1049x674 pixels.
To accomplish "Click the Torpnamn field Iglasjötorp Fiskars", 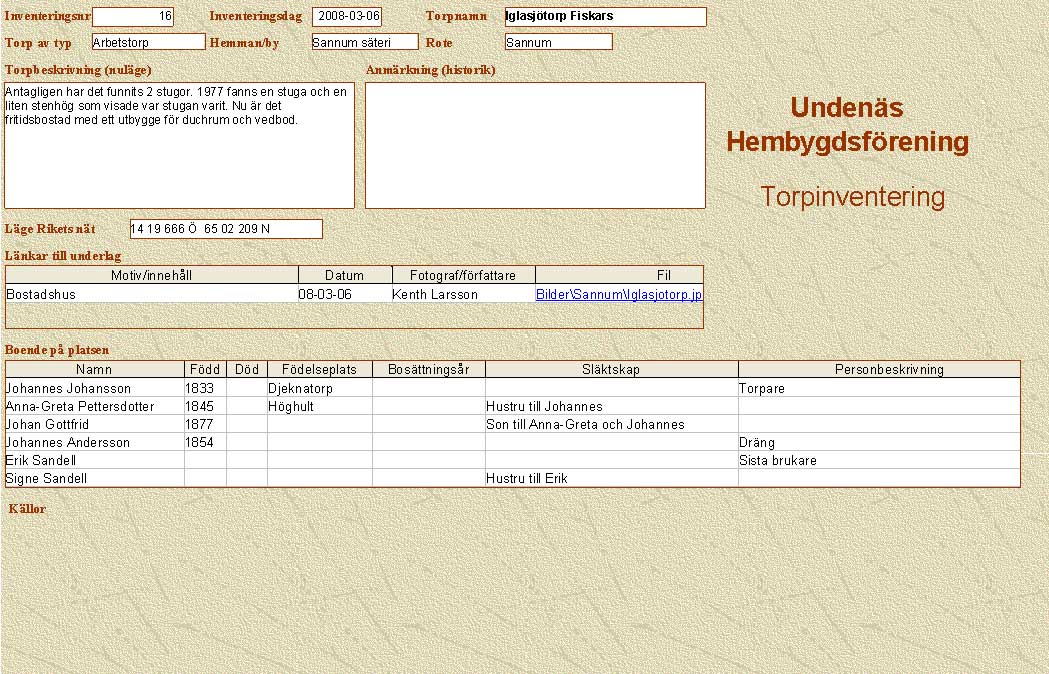I will (x=605, y=17).
